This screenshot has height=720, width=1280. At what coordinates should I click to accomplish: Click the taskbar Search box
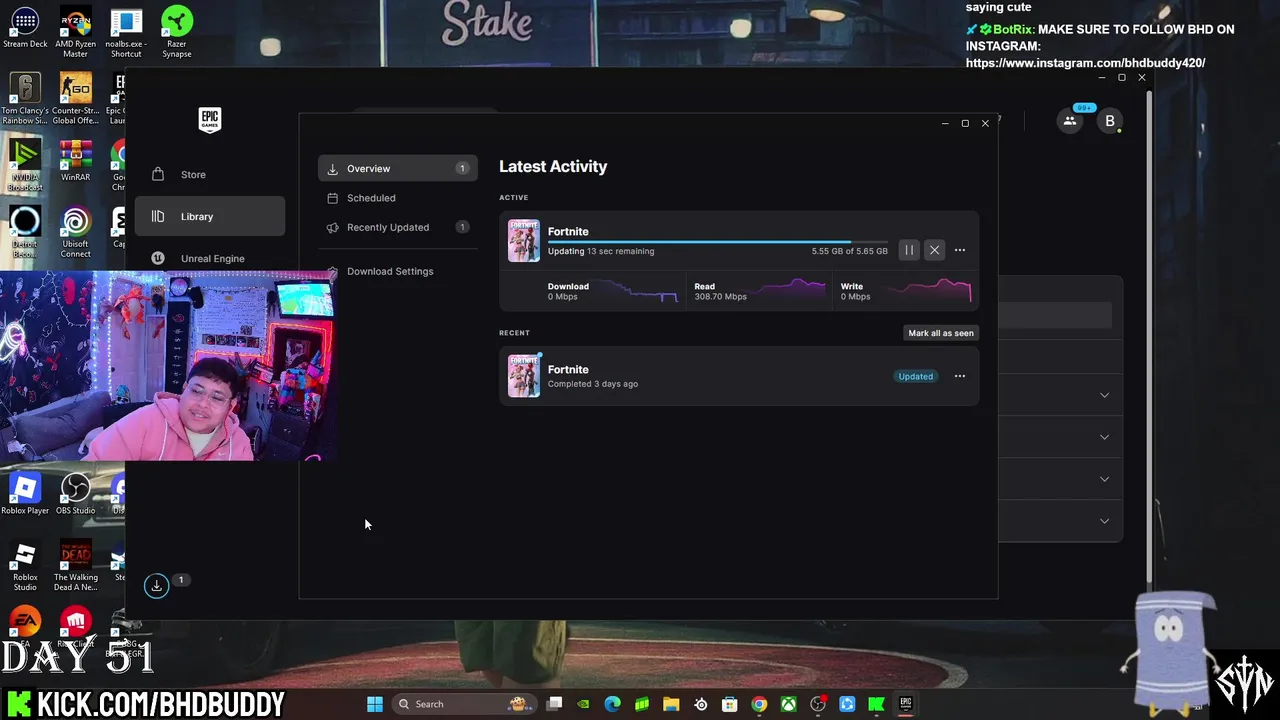point(465,704)
